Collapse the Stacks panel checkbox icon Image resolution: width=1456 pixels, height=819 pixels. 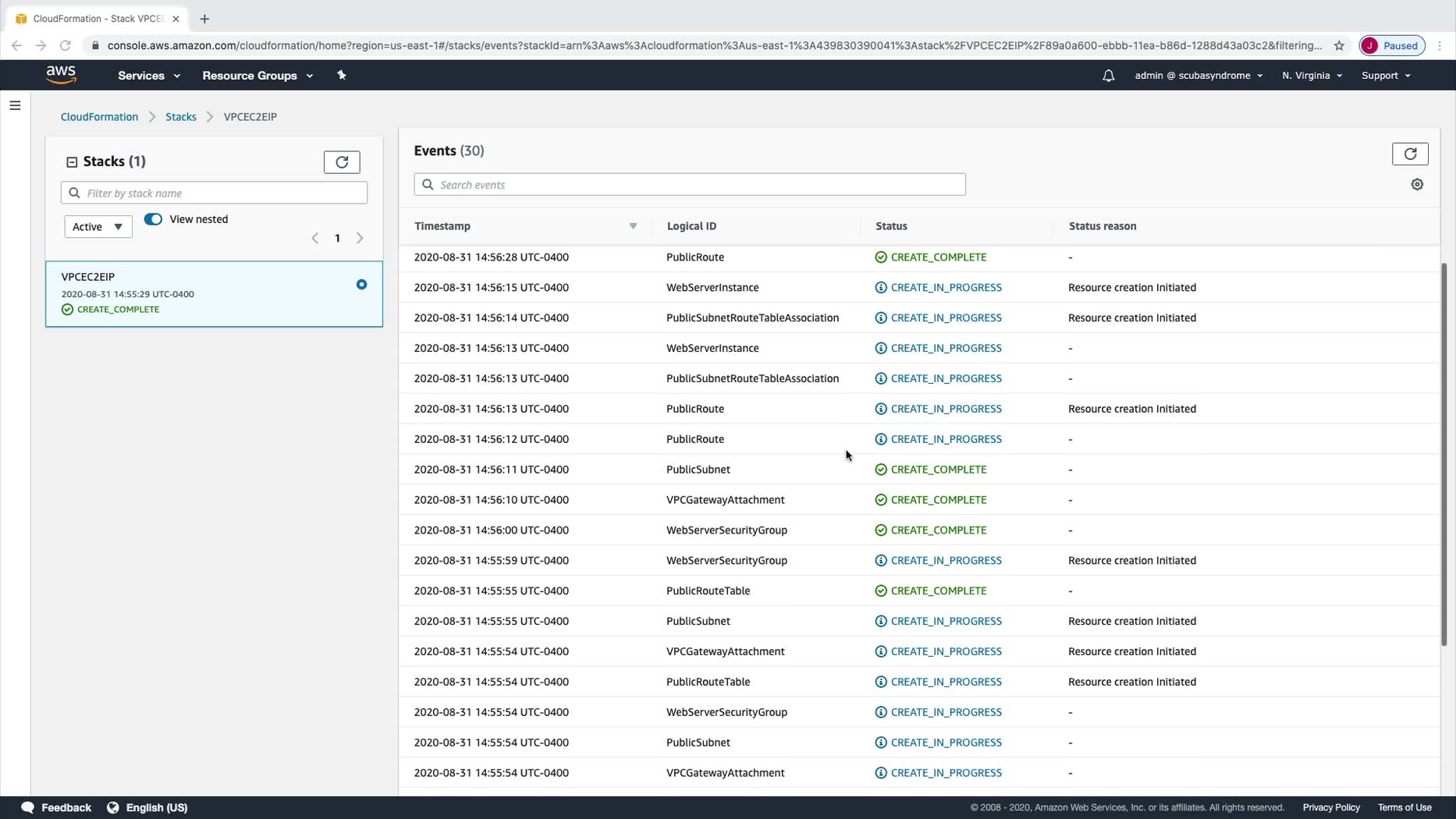point(72,162)
